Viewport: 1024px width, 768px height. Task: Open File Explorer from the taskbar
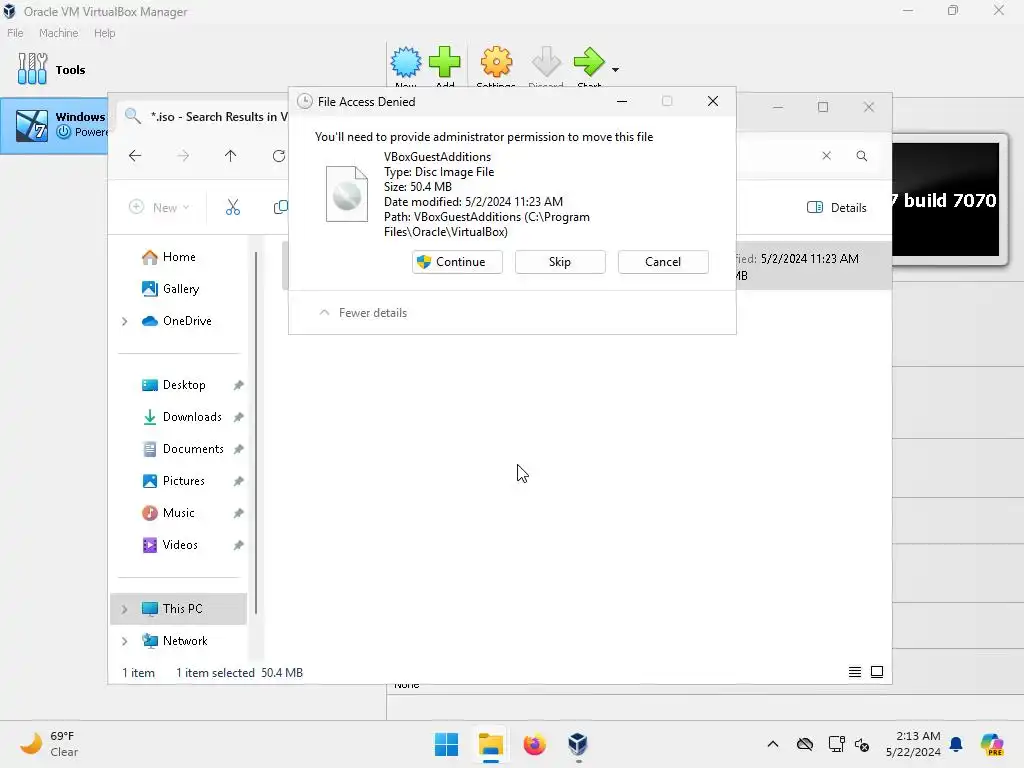pyautogui.click(x=490, y=744)
